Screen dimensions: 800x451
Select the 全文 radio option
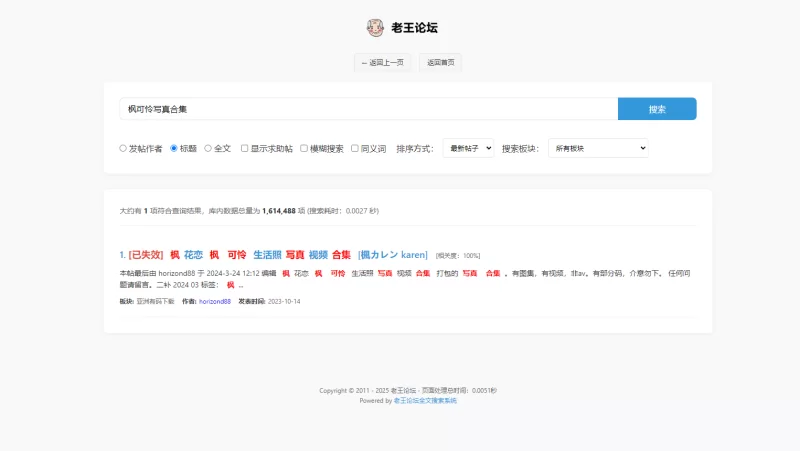[208, 148]
